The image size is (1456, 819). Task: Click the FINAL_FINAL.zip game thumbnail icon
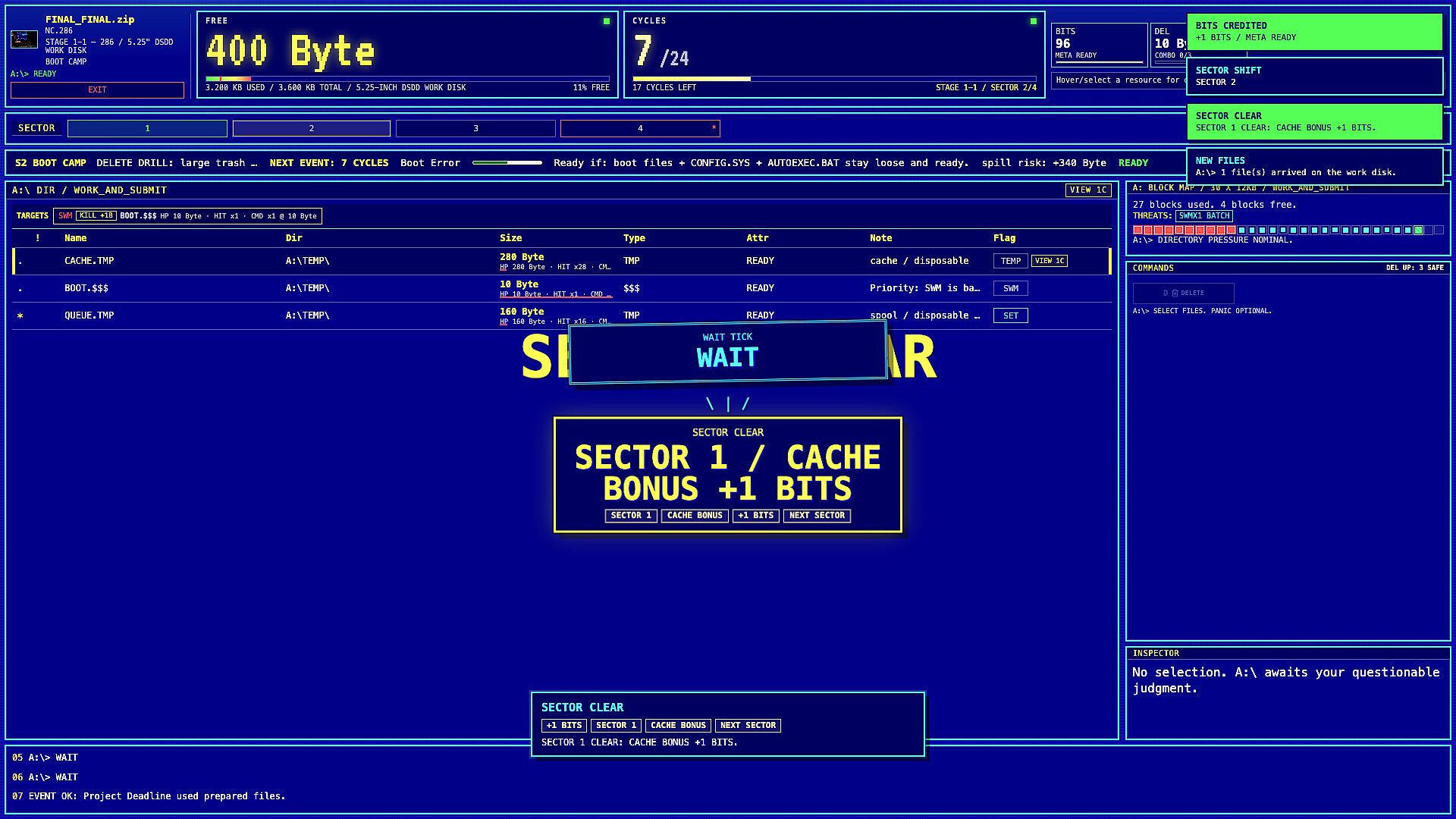(24, 39)
